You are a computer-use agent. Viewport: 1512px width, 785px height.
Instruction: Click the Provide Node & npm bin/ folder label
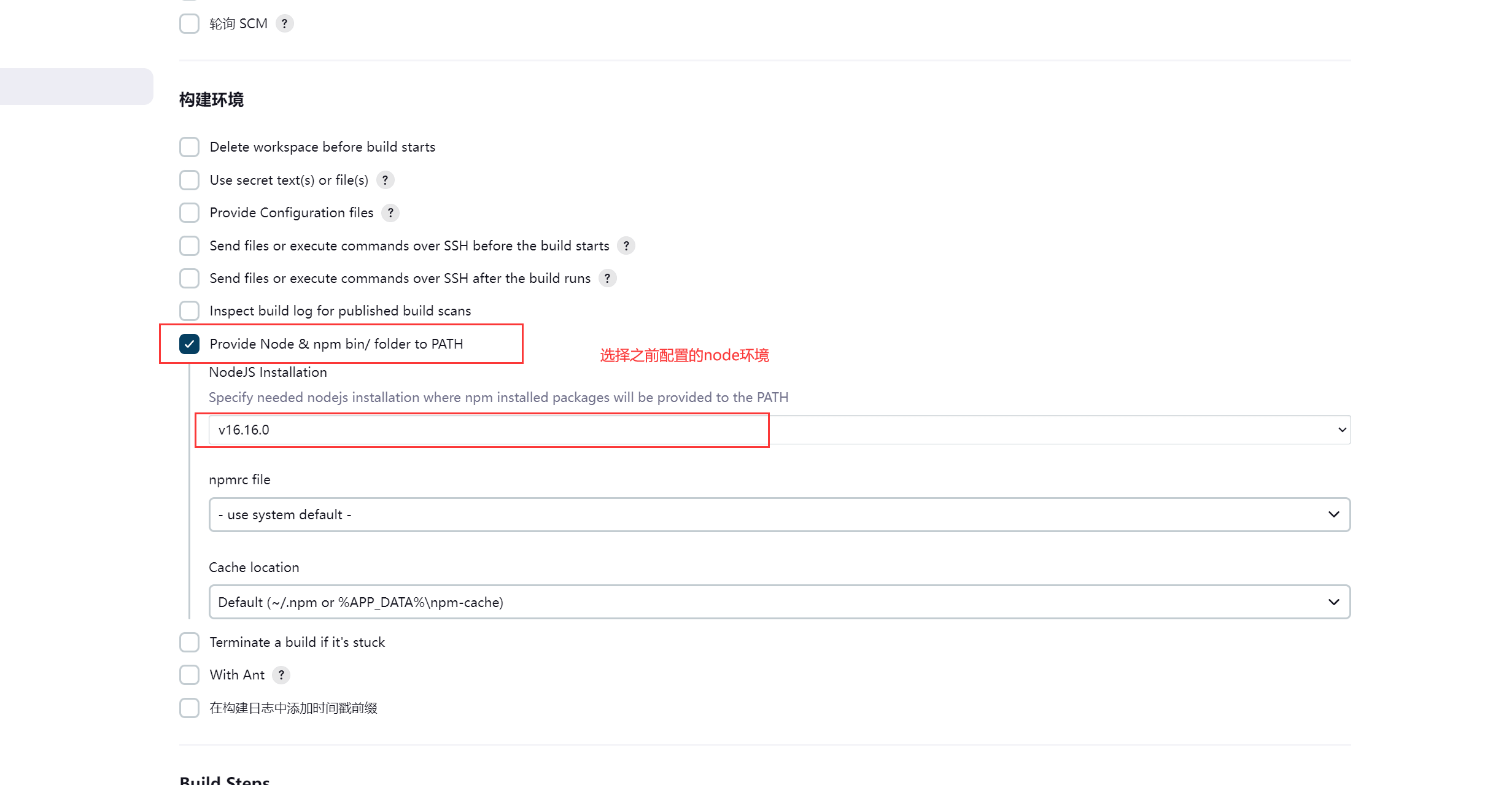(336, 344)
